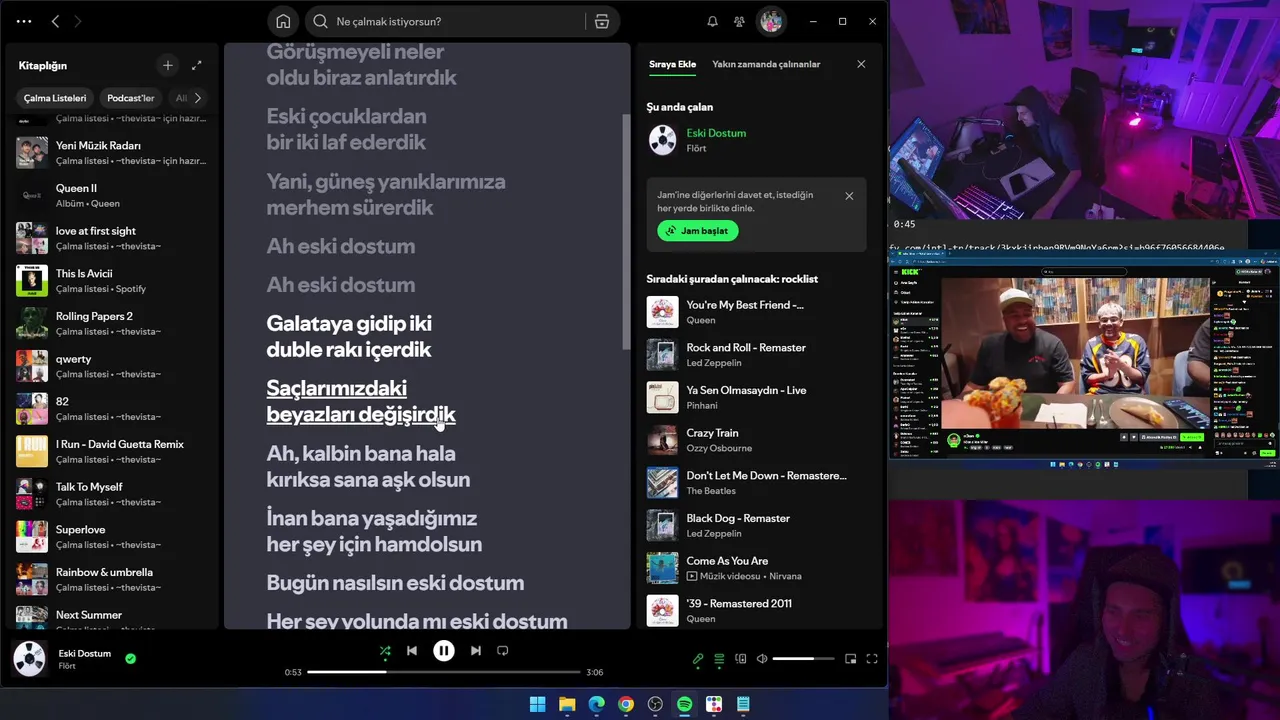Toggle liked checkmark for Eski Dostum
This screenshot has width=1280, height=720.
[131, 658]
